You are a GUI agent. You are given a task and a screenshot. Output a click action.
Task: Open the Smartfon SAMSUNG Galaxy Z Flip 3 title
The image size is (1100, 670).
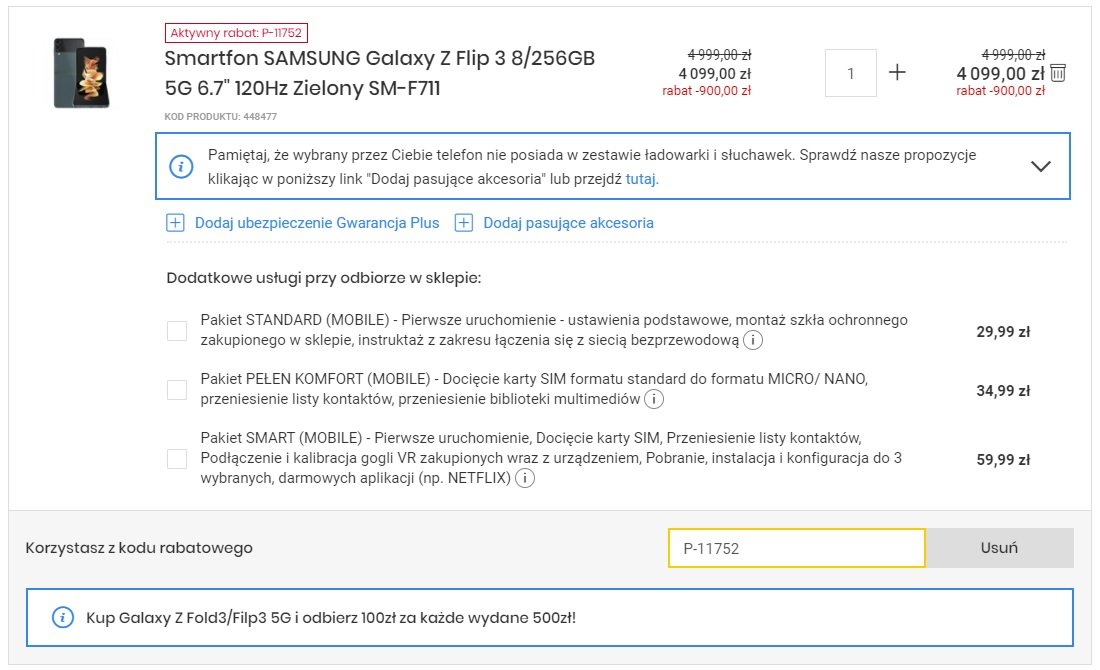click(x=380, y=73)
